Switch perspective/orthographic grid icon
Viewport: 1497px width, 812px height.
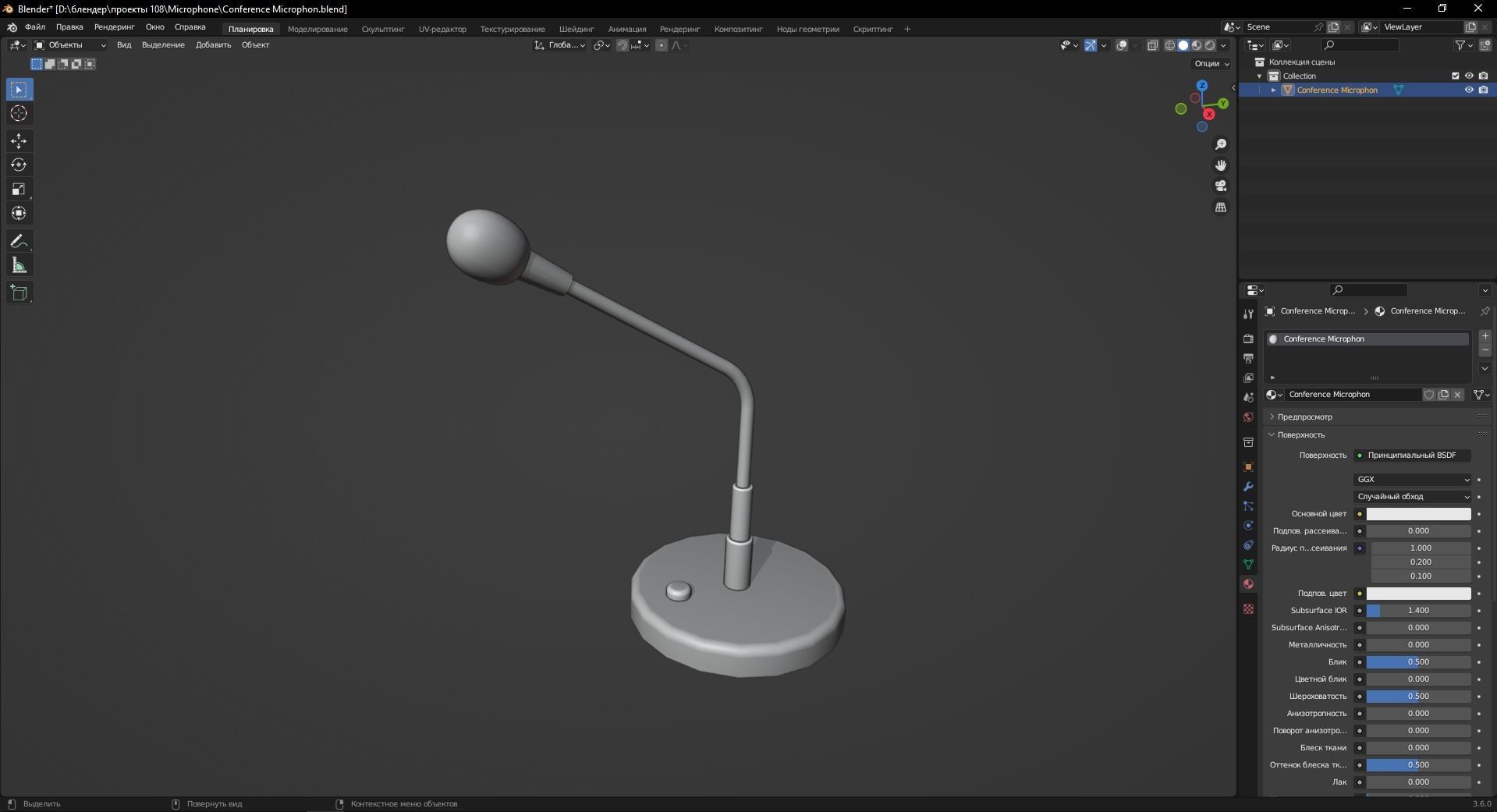(1221, 207)
